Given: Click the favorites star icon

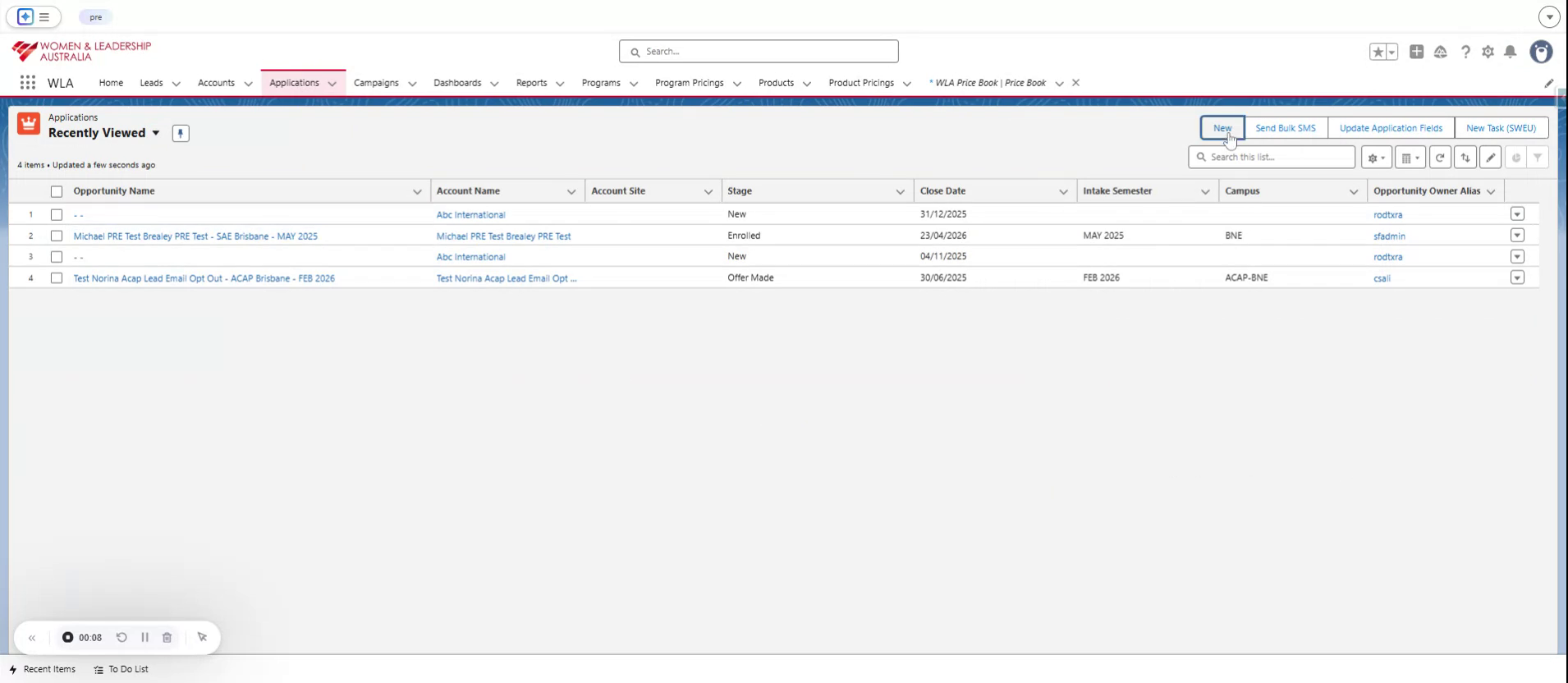Looking at the screenshot, I should click(1378, 52).
